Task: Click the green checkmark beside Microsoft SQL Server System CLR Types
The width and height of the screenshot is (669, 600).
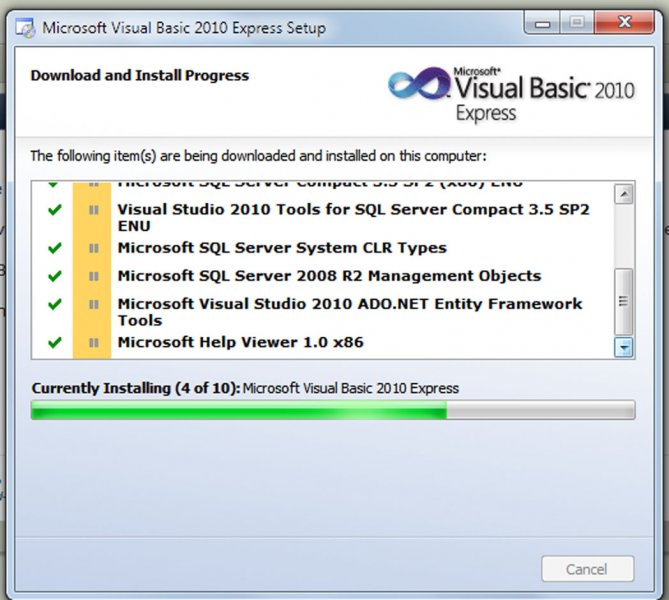Action: pos(55,248)
